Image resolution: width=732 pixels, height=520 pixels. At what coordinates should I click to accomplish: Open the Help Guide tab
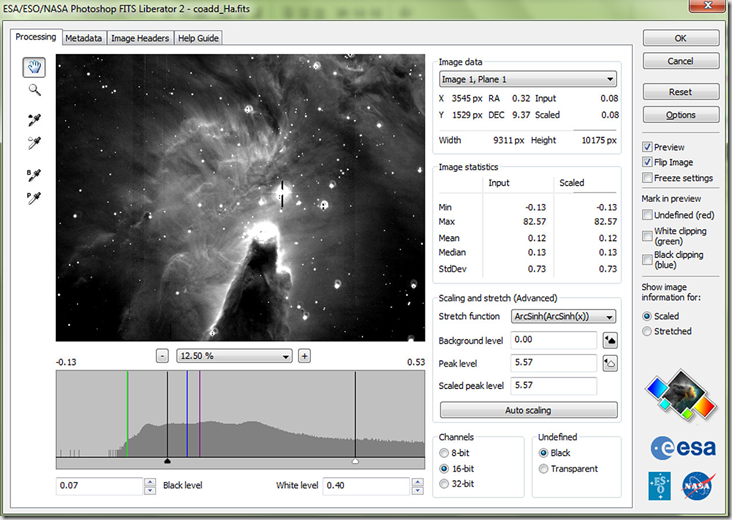point(198,38)
